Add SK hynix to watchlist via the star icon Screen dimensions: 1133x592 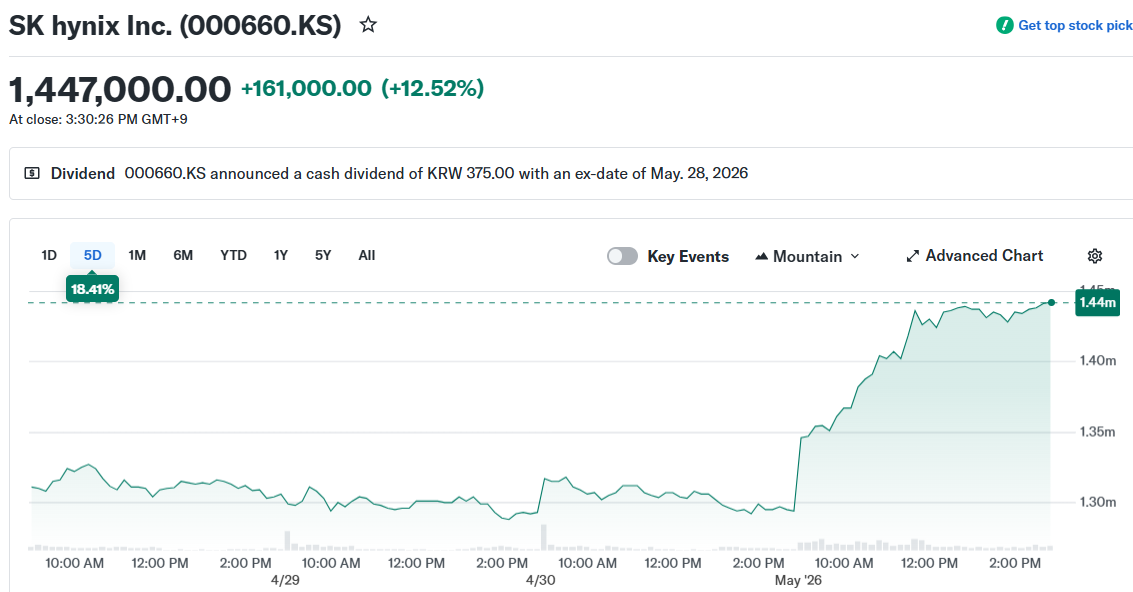369,25
